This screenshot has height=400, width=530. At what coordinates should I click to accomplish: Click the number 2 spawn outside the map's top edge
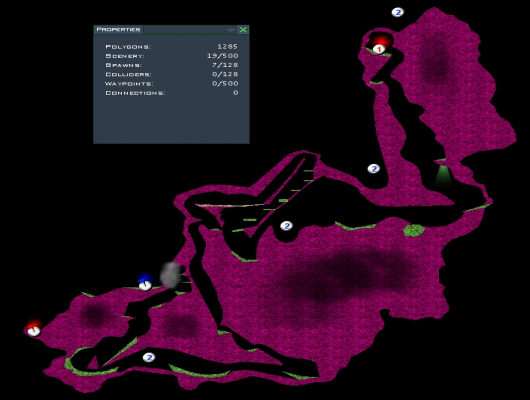(x=398, y=12)
